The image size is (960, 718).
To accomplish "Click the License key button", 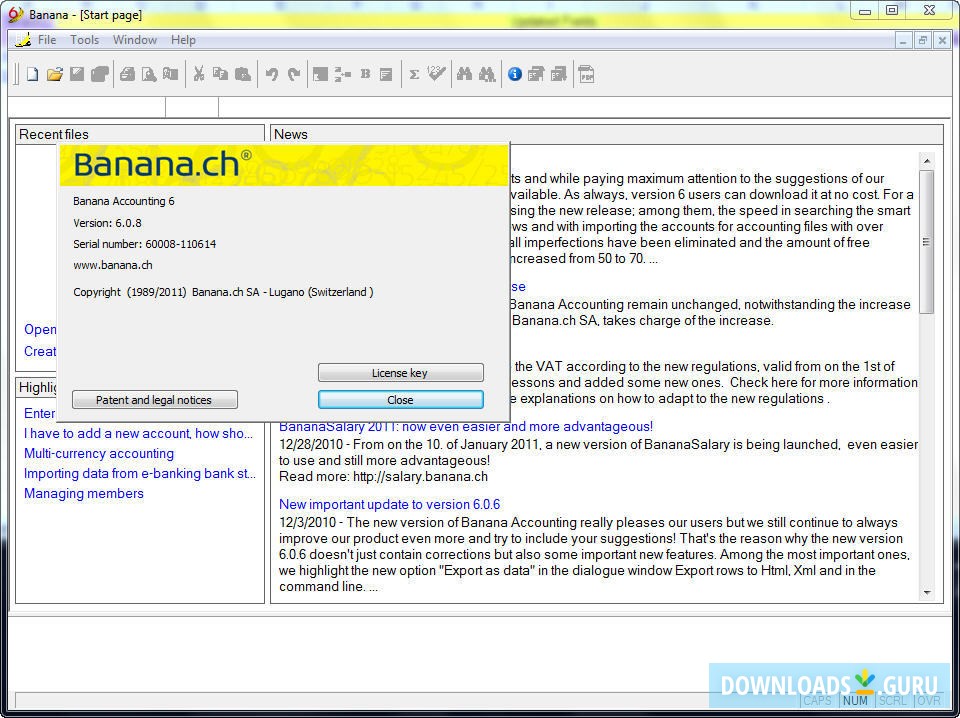I will (x=400, y=373).
